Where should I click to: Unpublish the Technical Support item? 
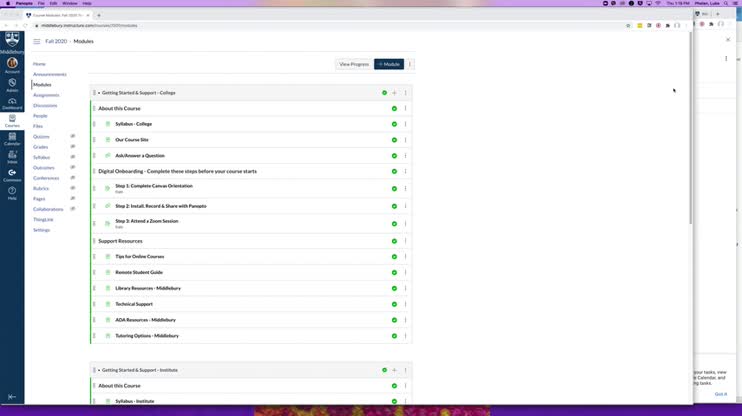point(394,304)
